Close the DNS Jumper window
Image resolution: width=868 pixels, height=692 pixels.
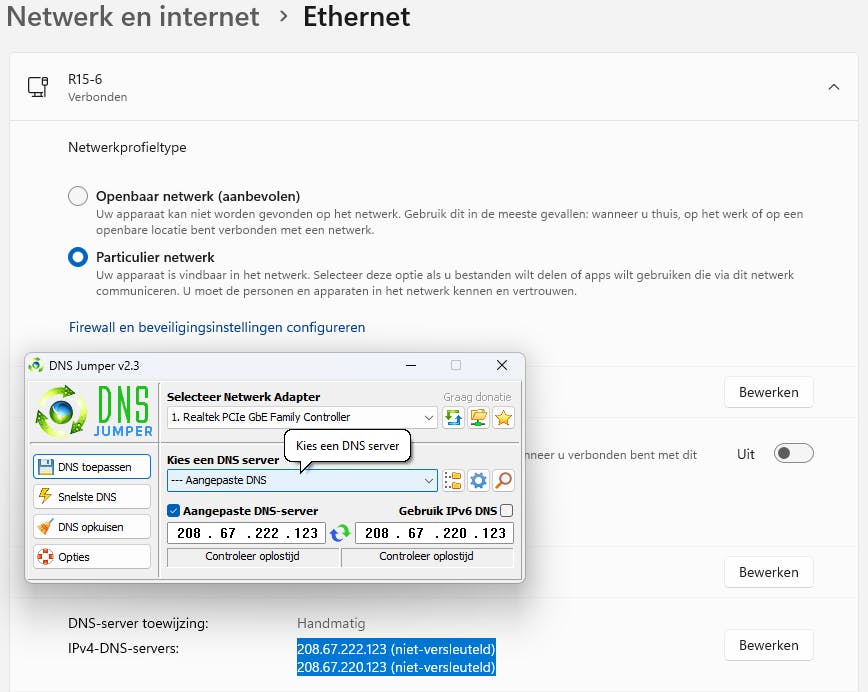coord(502,365)
